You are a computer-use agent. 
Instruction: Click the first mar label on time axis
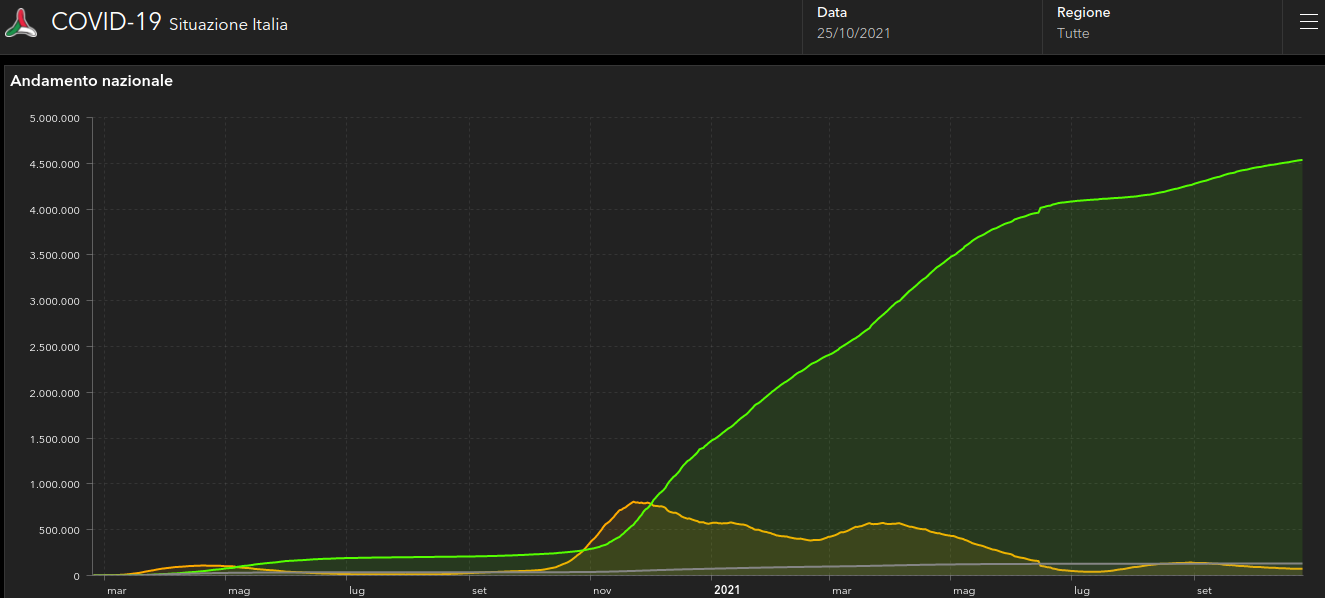[x=116, y=591]
